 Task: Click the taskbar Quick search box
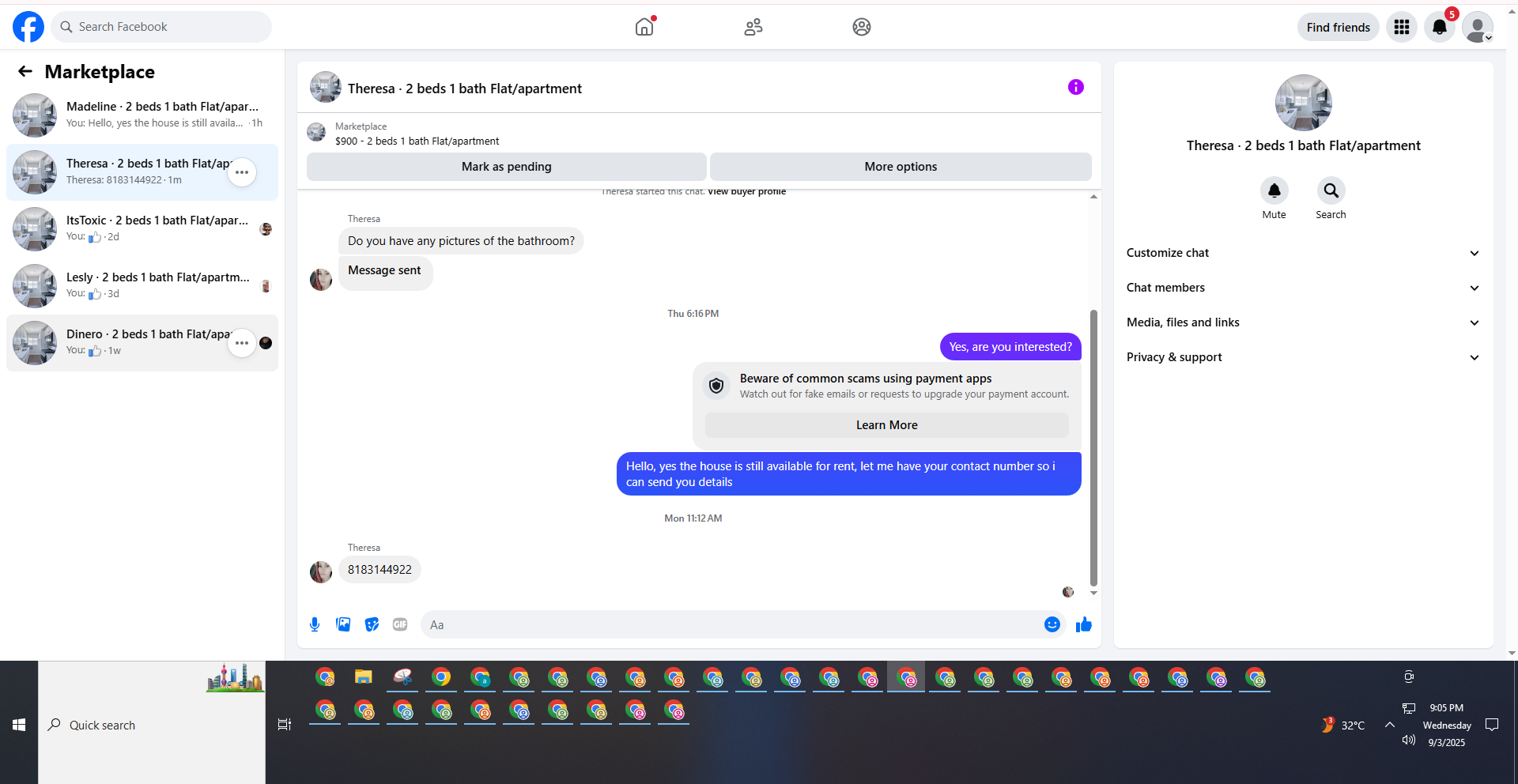tap(152, 725)
